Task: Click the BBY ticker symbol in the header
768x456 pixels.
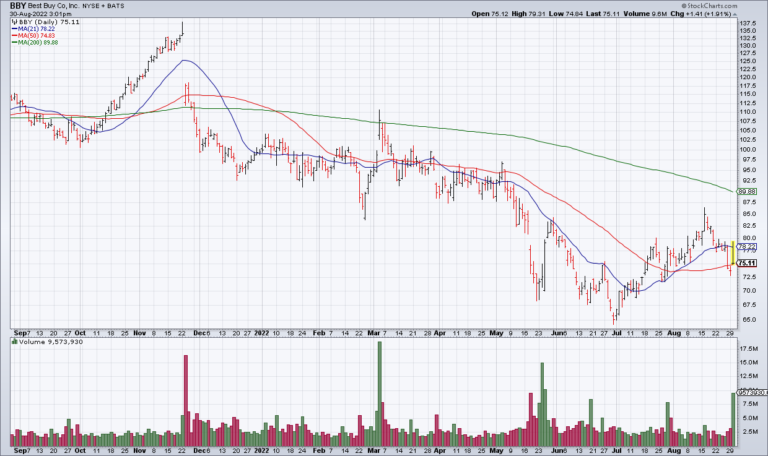Action: (18, 6)
